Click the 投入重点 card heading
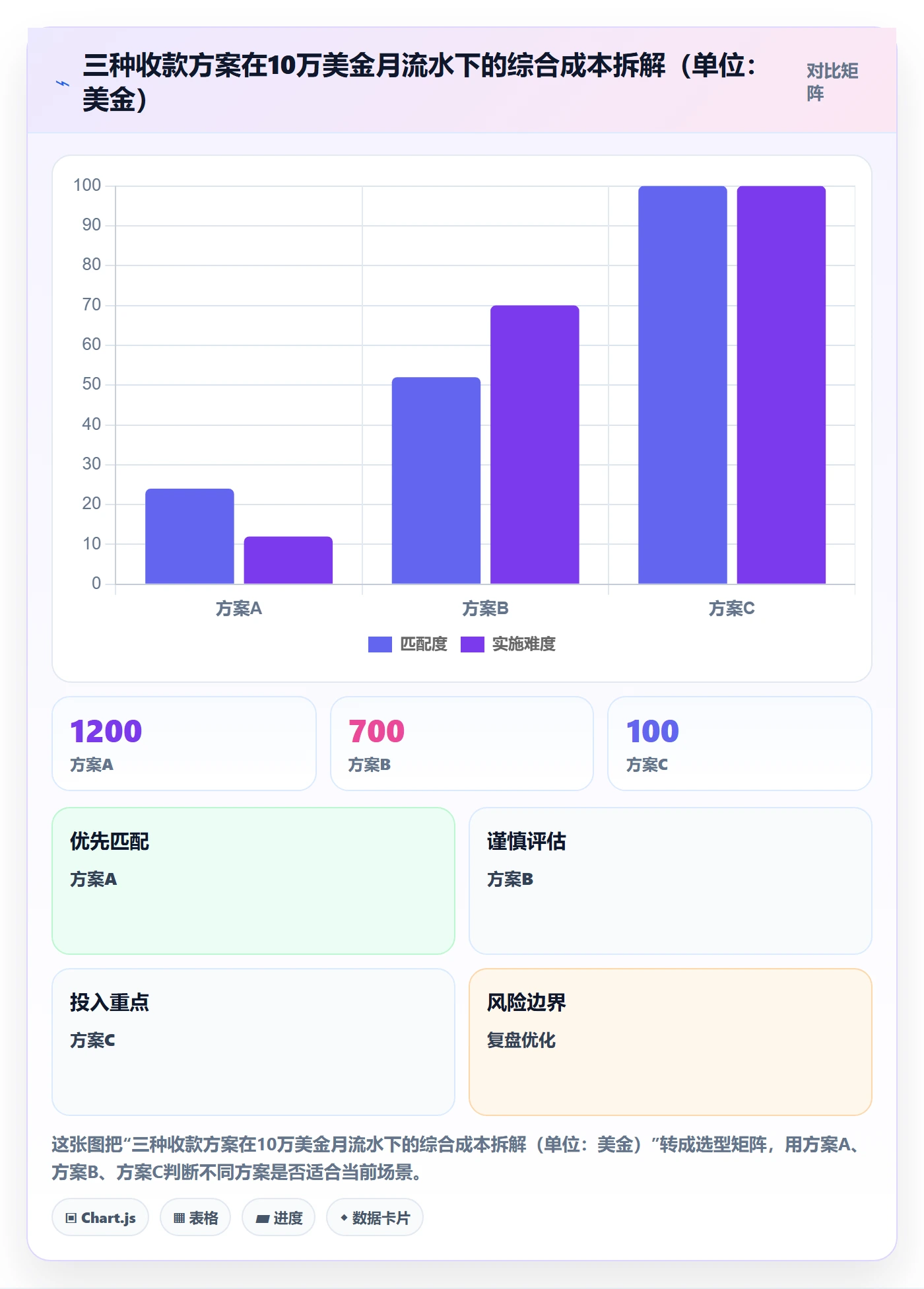The width and height of the screenshot is (924, 1289). click(110, 1002)
